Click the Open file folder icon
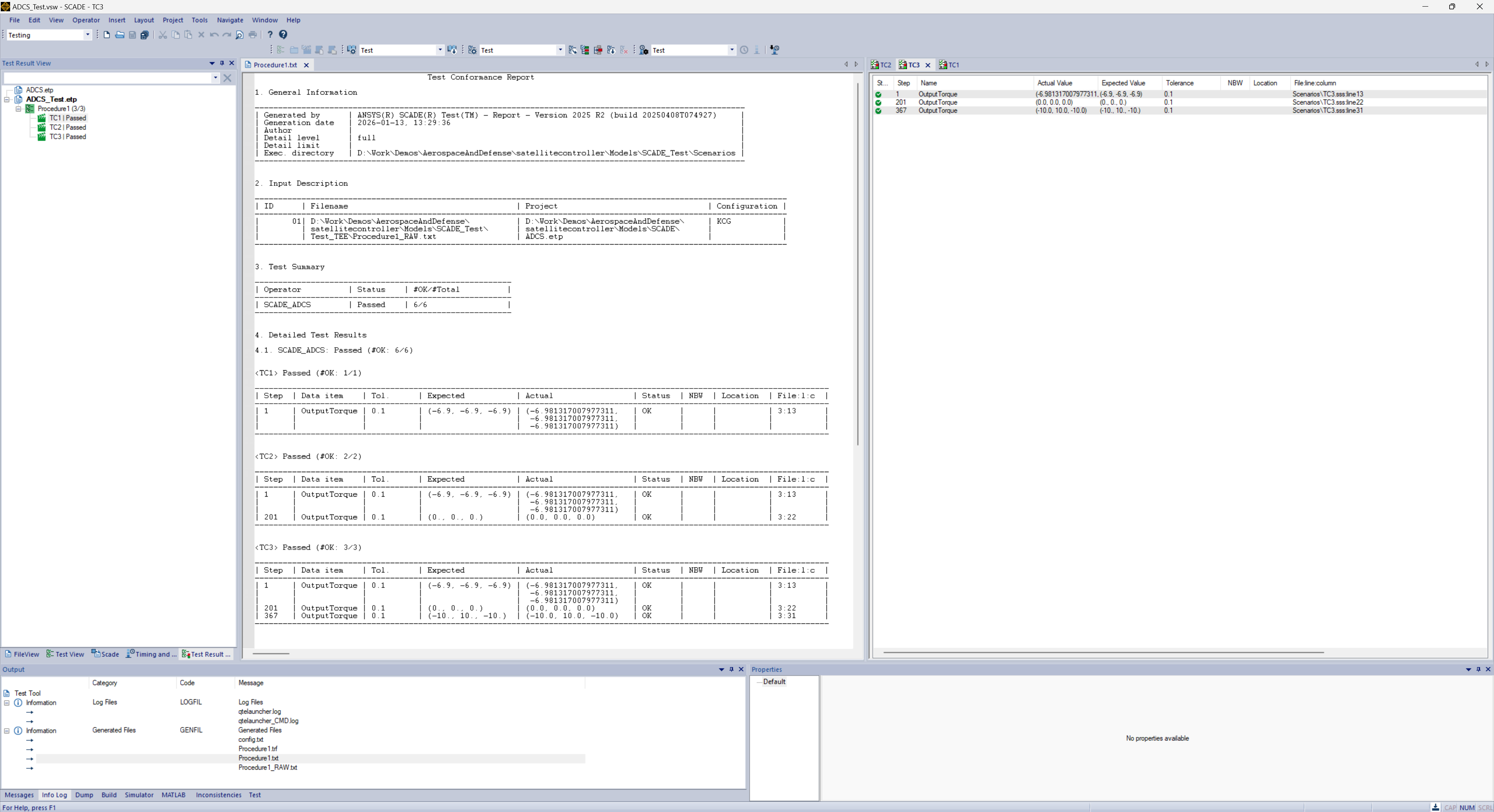Screen dimensions: 1494x812 click(119, 35)
